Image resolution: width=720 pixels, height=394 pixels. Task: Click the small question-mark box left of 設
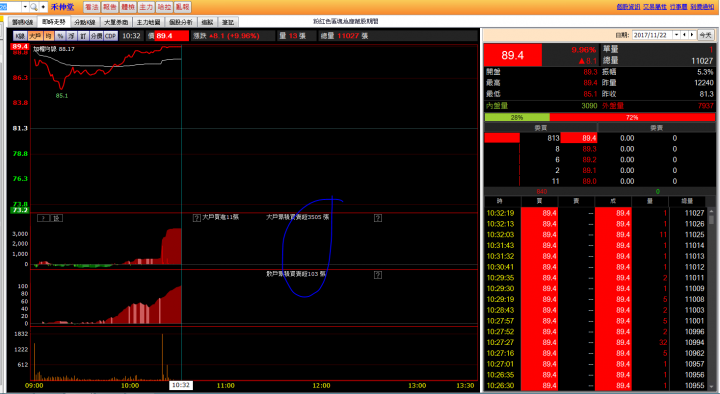(44, 218)
